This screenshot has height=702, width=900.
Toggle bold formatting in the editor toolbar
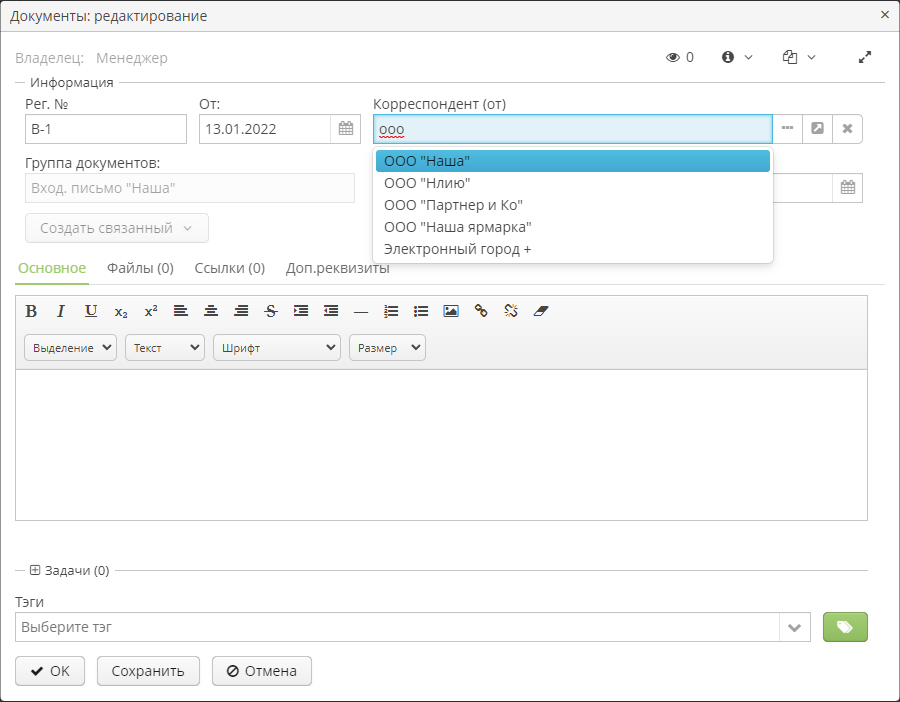(31, 311)
